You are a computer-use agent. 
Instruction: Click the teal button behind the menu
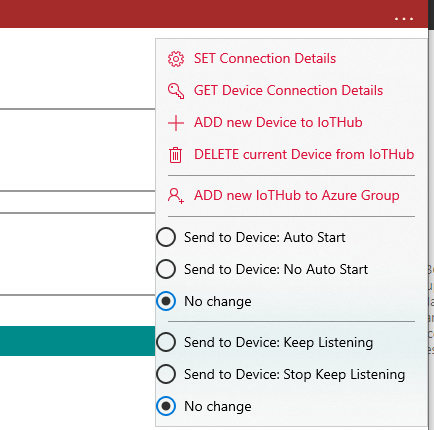pos(78,341)
